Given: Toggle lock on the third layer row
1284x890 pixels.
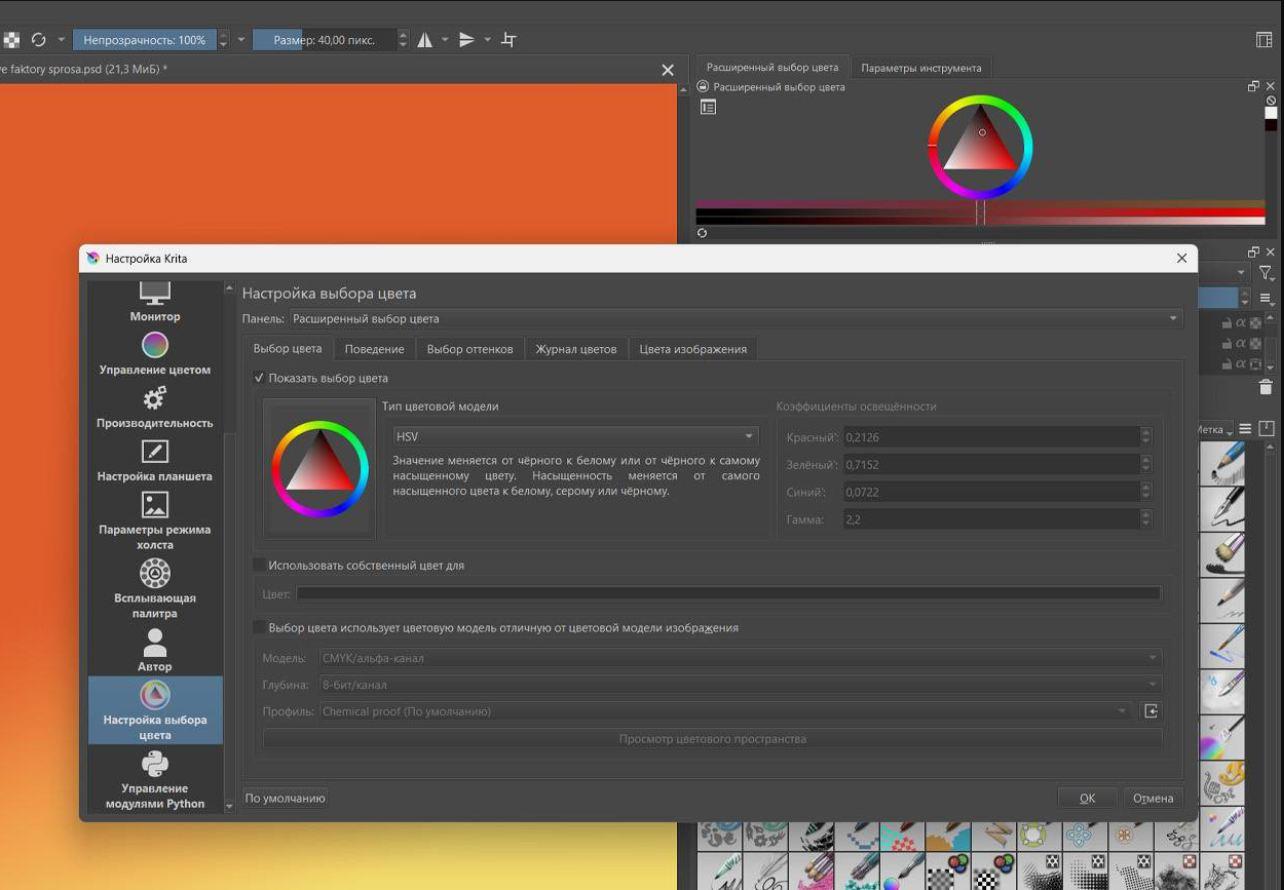Looking at the screenshot, I should click(1226, 365).
